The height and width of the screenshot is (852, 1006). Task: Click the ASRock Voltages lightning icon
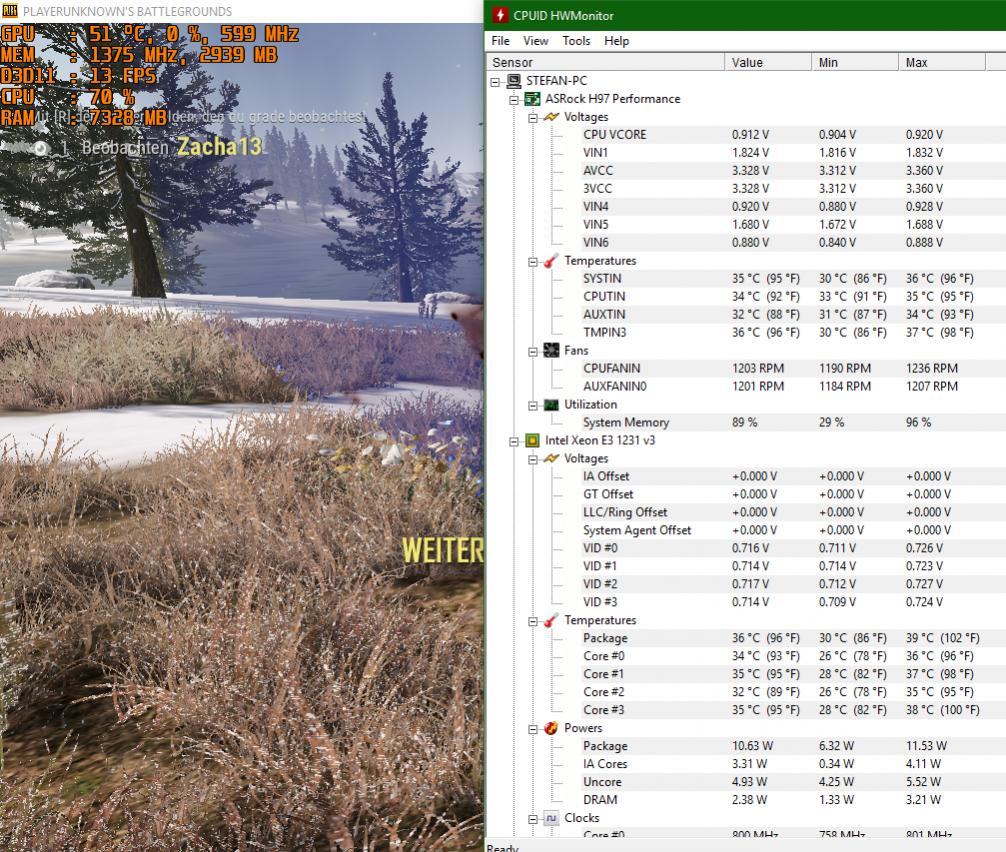[x=551, y=117]
